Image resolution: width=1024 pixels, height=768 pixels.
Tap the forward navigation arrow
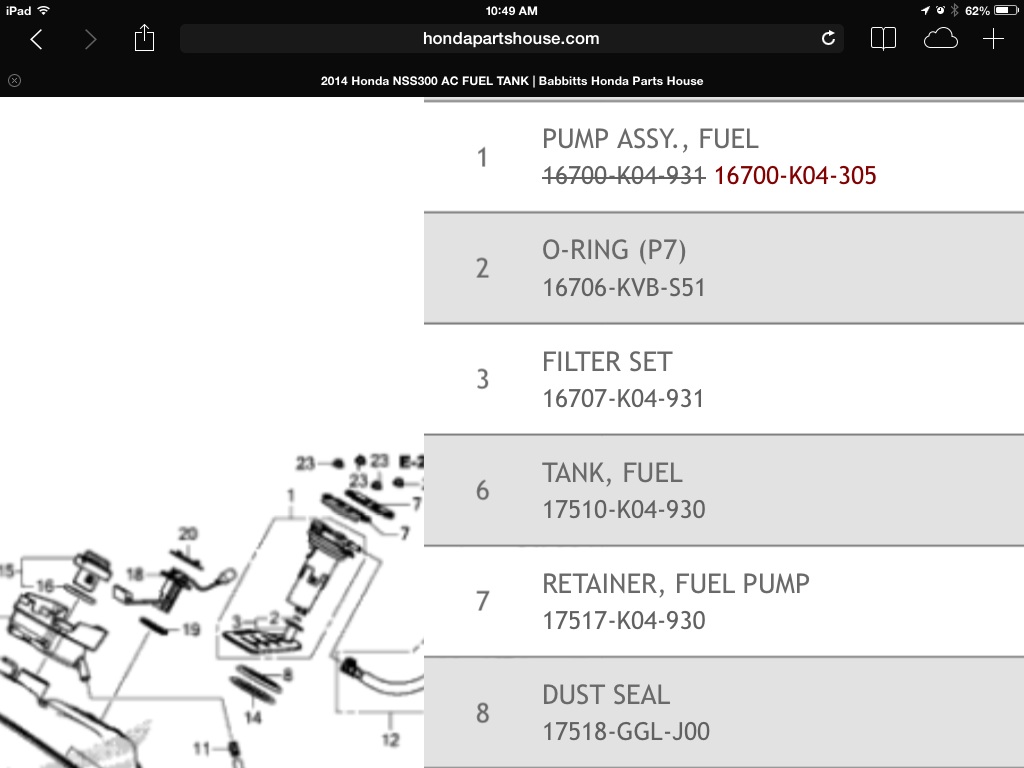point(90,39)
